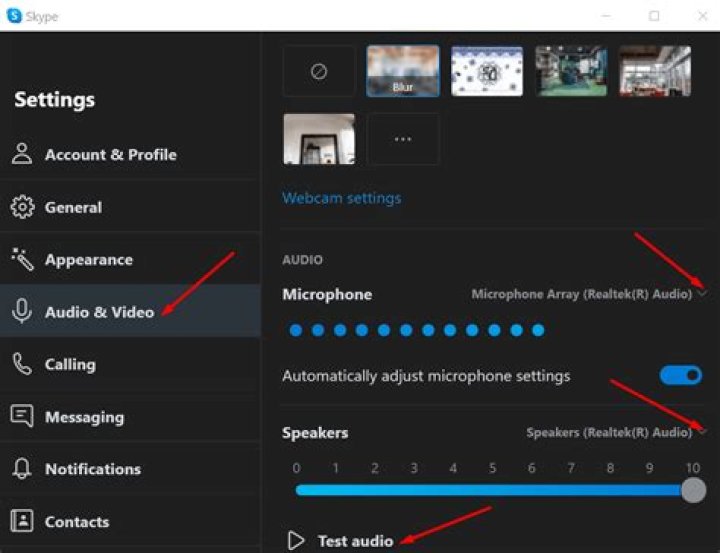Open Messaging settings
Screen dimensions: 720x553
click(x=130, y=417)
